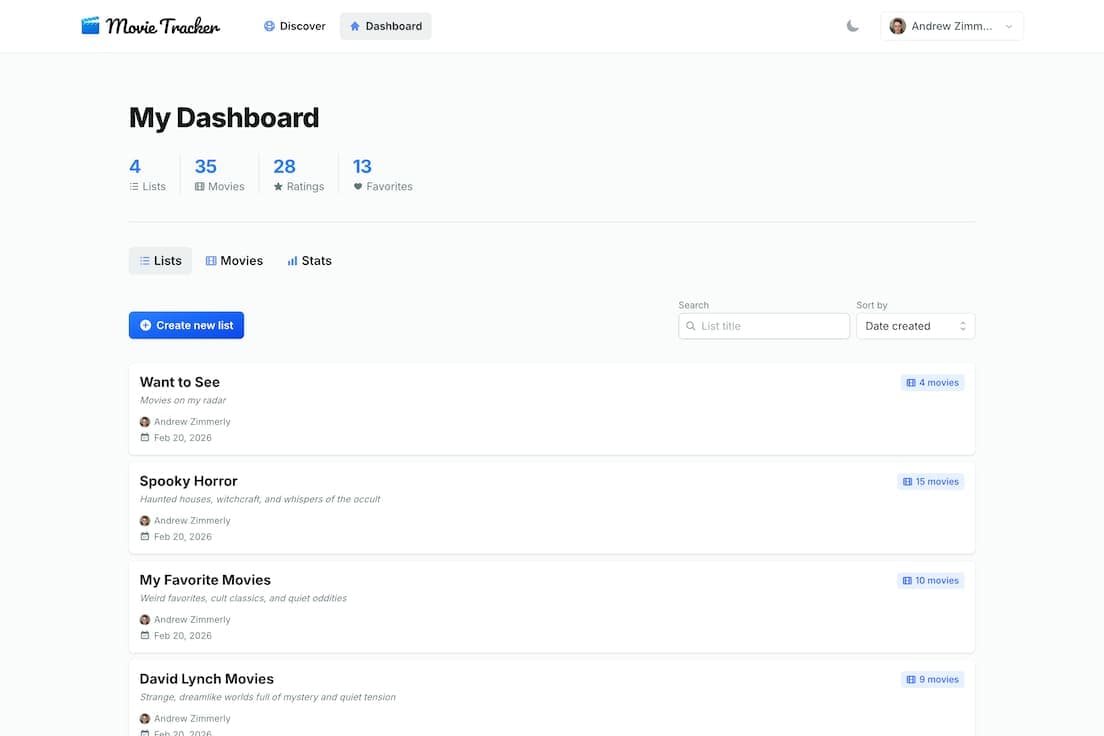Click author avatar on David Lynch Movies card
1104x736 pixels.
(x=145, y=719)
